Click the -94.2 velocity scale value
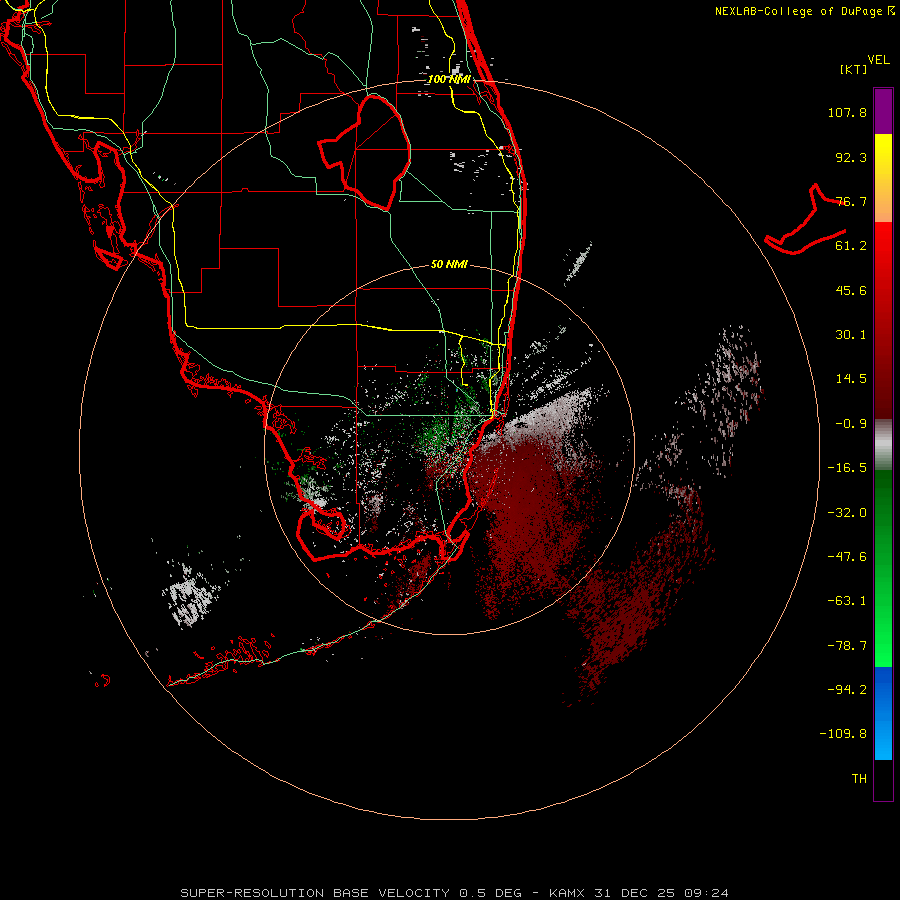 (847, 689)
